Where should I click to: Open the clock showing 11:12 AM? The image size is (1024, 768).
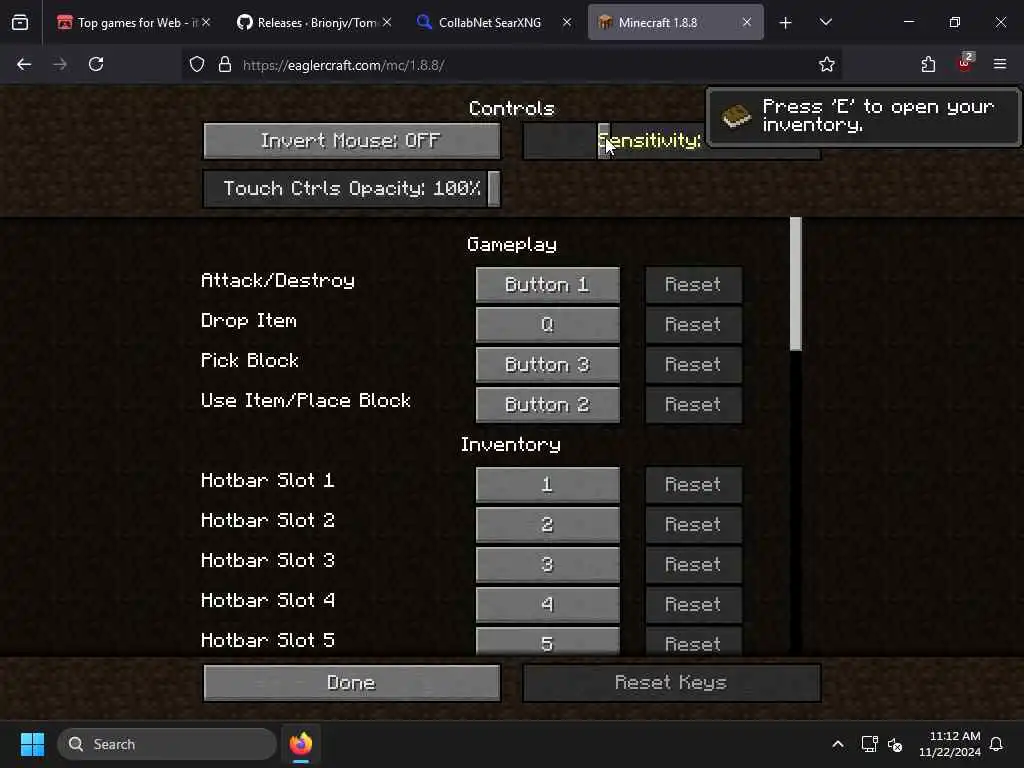[x=950, y=744]
